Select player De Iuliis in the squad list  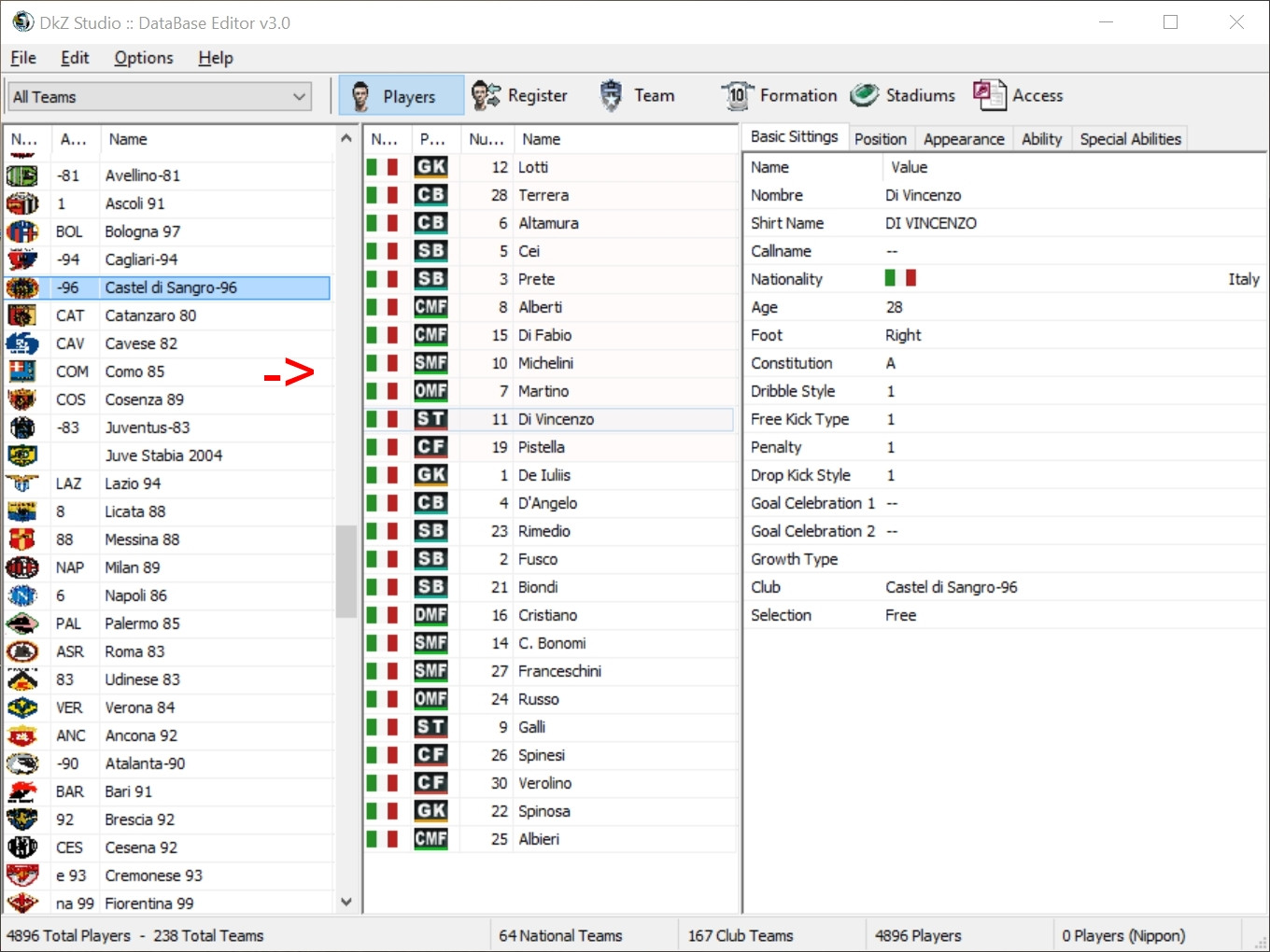tap(549, 475)
